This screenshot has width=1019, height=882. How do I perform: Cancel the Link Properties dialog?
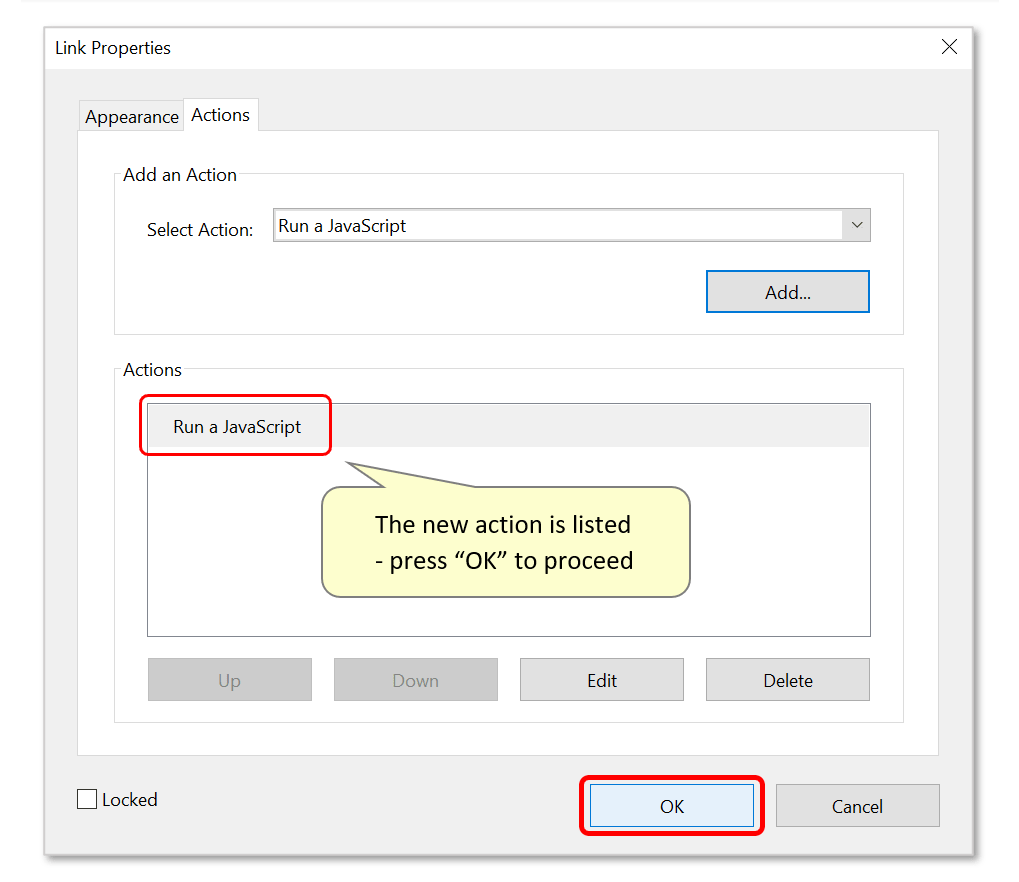tap(857, 805)
